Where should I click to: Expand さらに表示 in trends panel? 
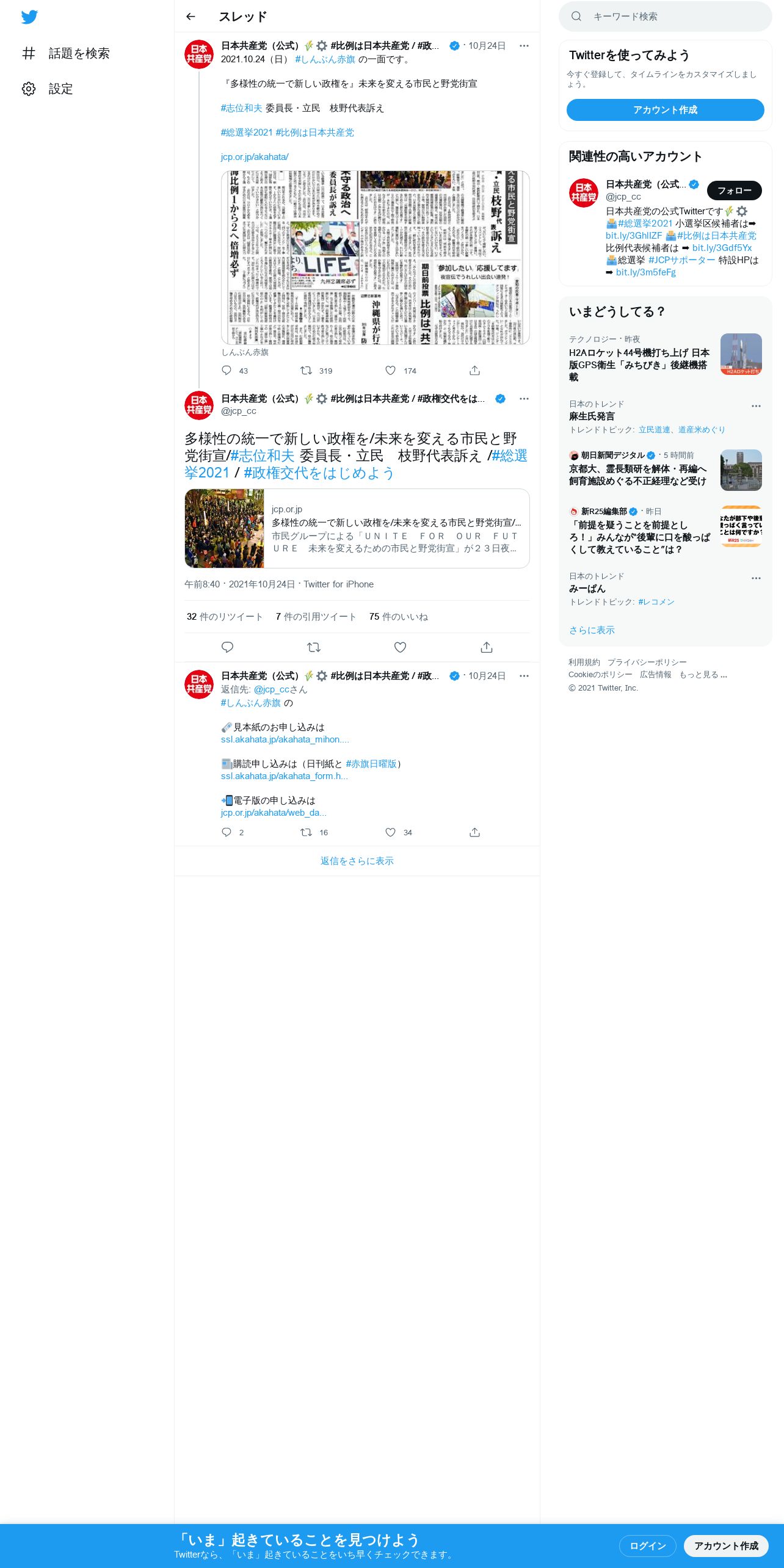pos(592,630)
